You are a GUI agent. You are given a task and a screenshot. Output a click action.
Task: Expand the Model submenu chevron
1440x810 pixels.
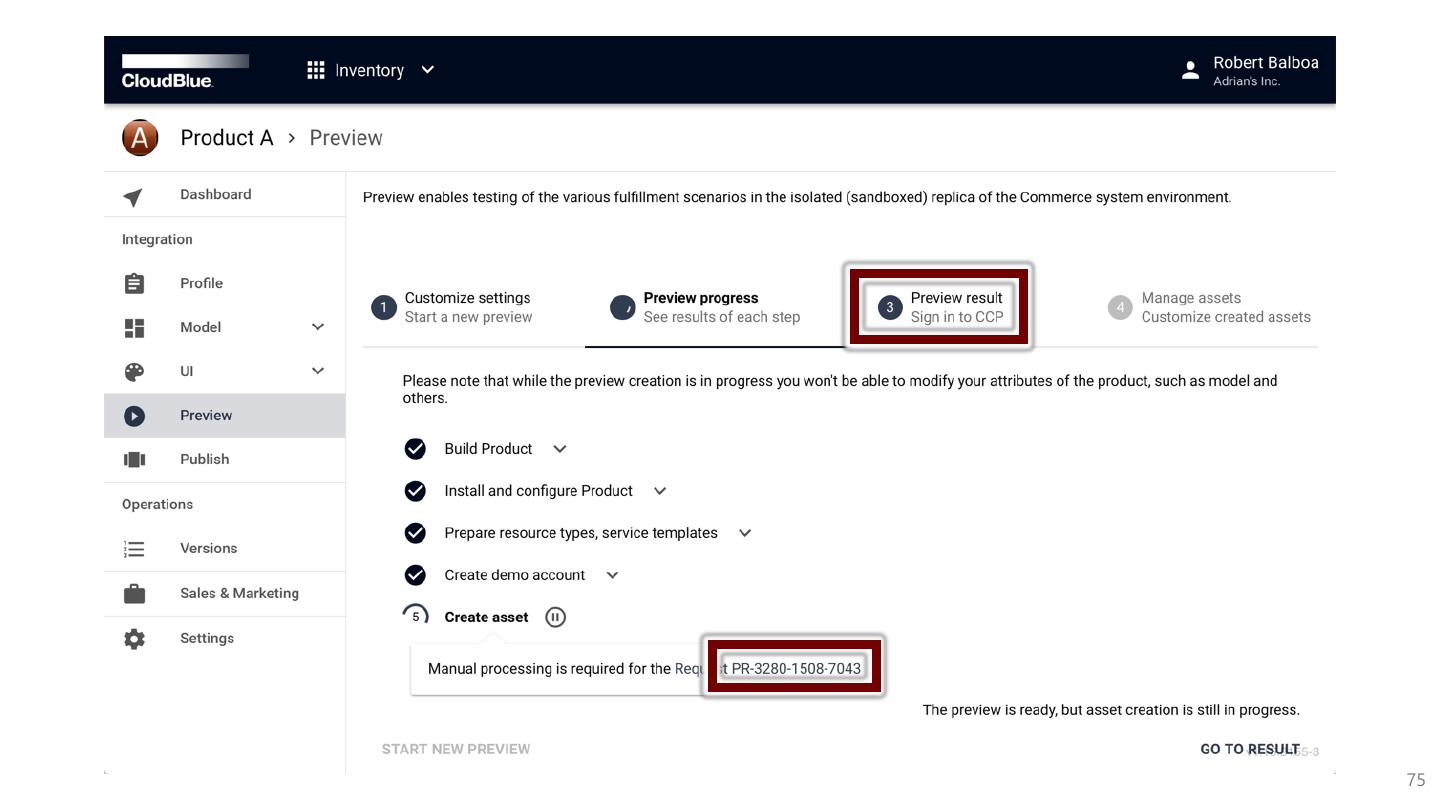[318, 327]
